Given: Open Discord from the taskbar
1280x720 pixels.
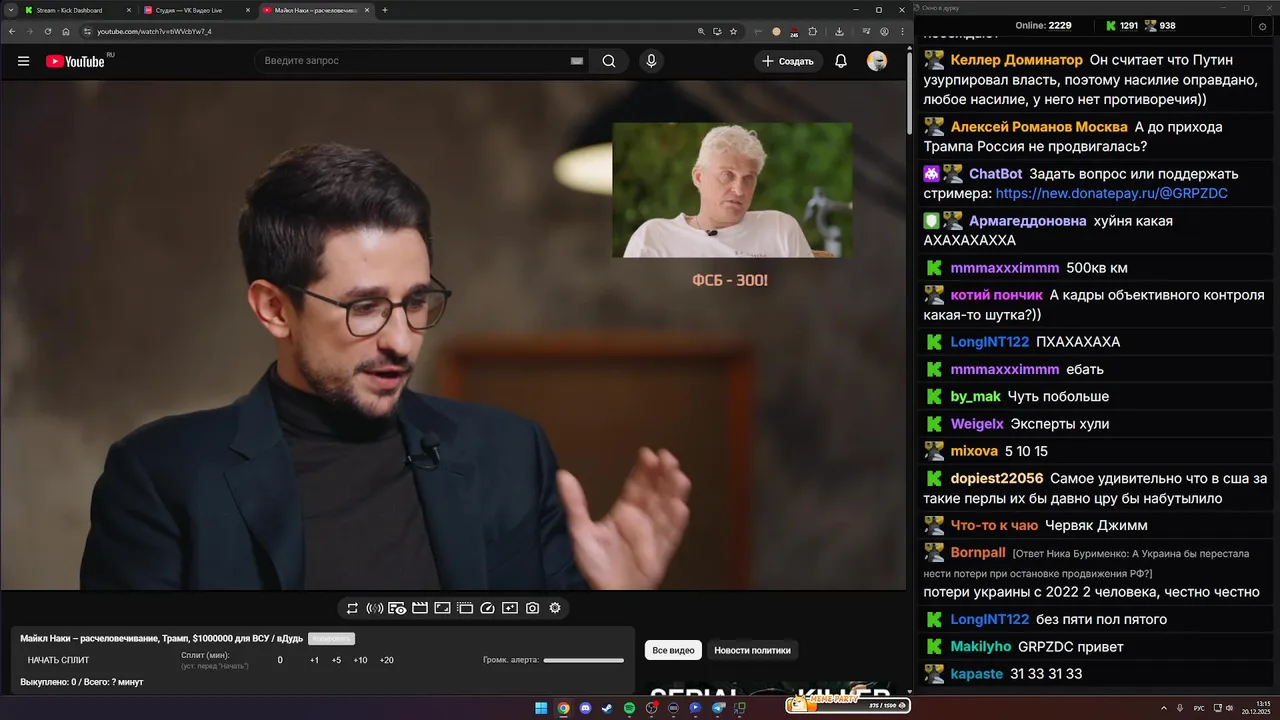Looking at the screenshot, I should tap(585, 708).
